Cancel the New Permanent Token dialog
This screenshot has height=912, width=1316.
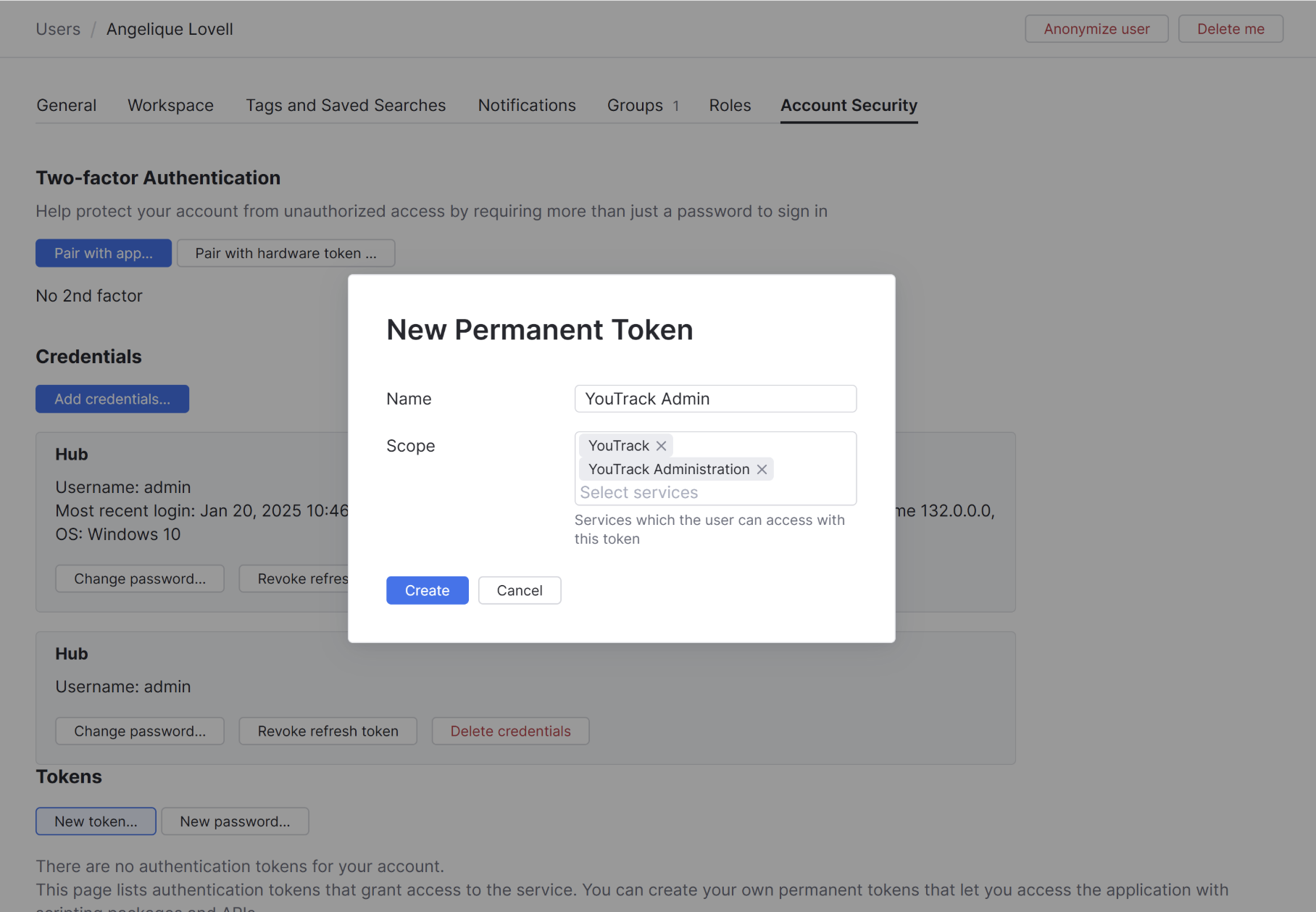click(x=519, y=591)
